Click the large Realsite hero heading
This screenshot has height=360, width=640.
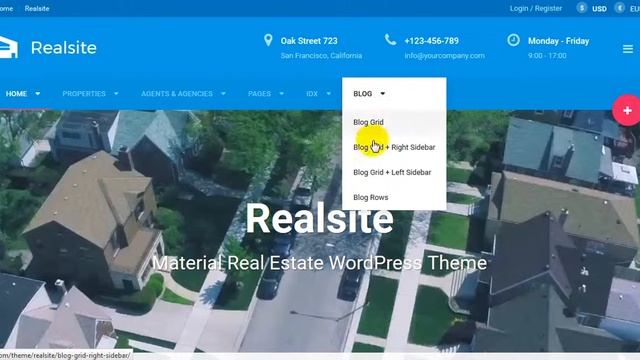click(x=319, y=219)
